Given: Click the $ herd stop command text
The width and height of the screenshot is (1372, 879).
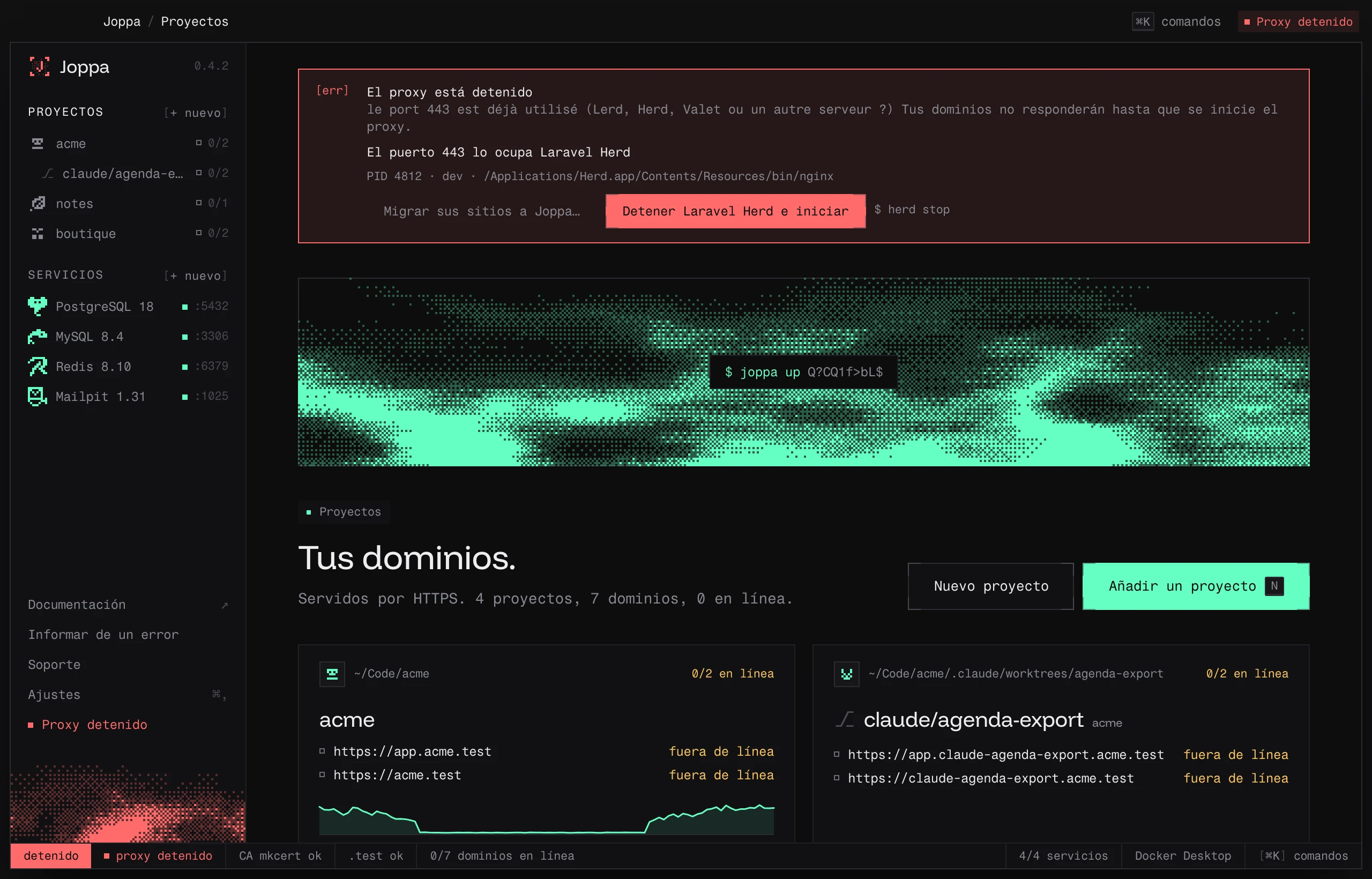Looking at the screenshot, I should point(912,210).
